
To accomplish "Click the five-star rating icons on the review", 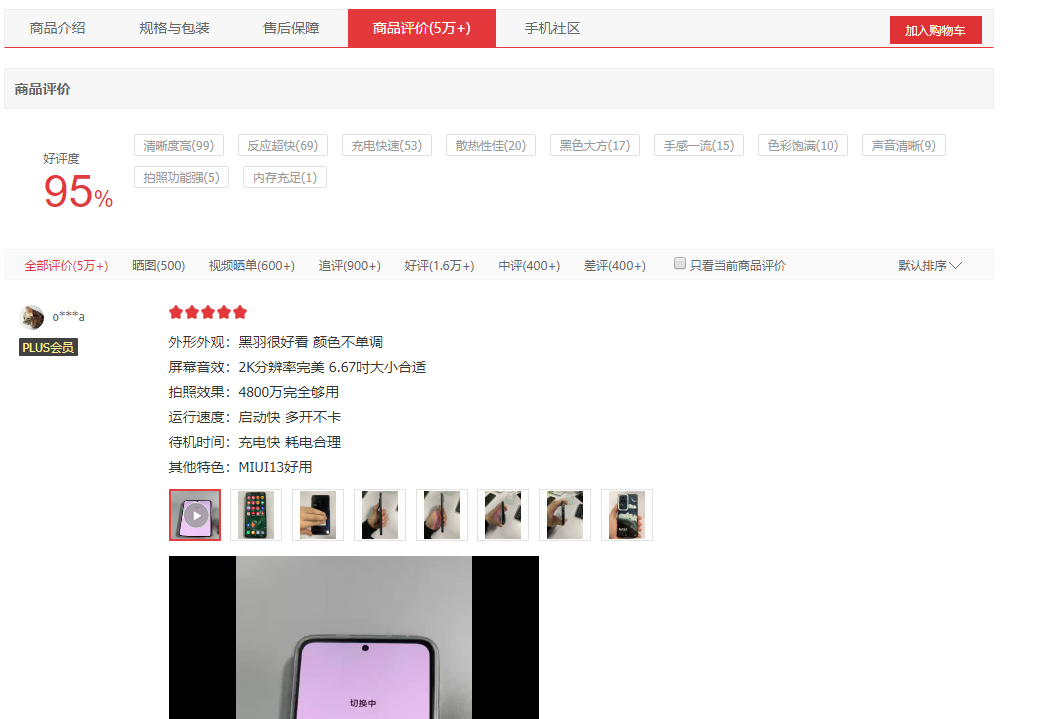I will point(207,312).
